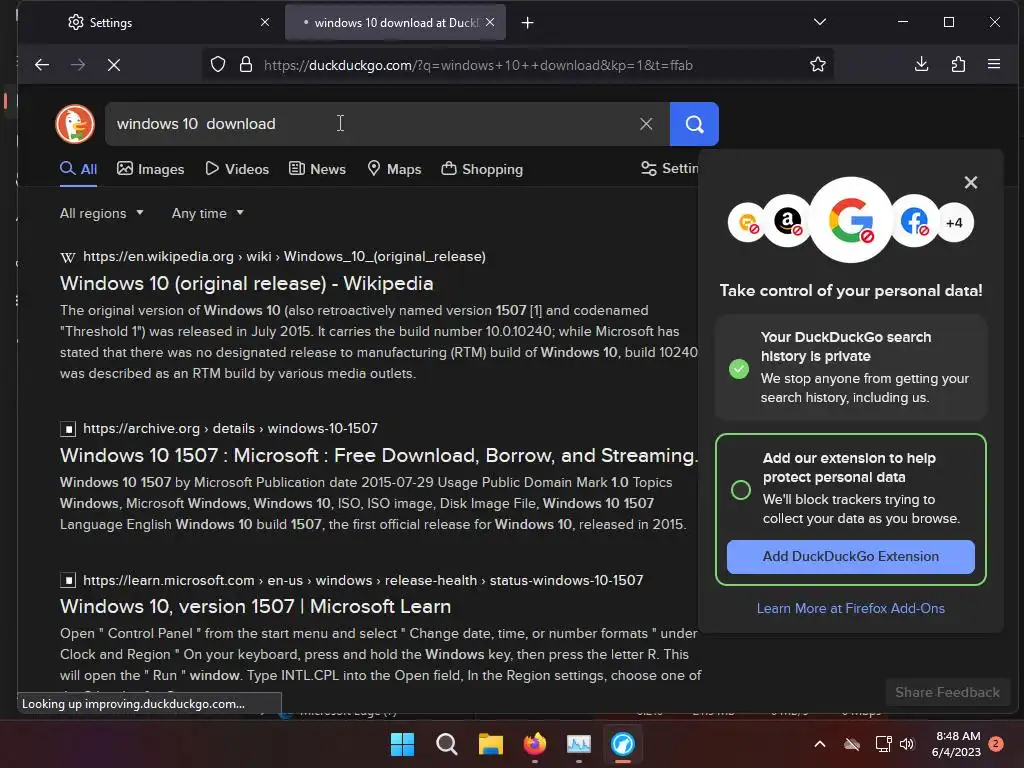Expand the All regions dropdown
The height and width of the screenshot is (768, 1024).
101,214
